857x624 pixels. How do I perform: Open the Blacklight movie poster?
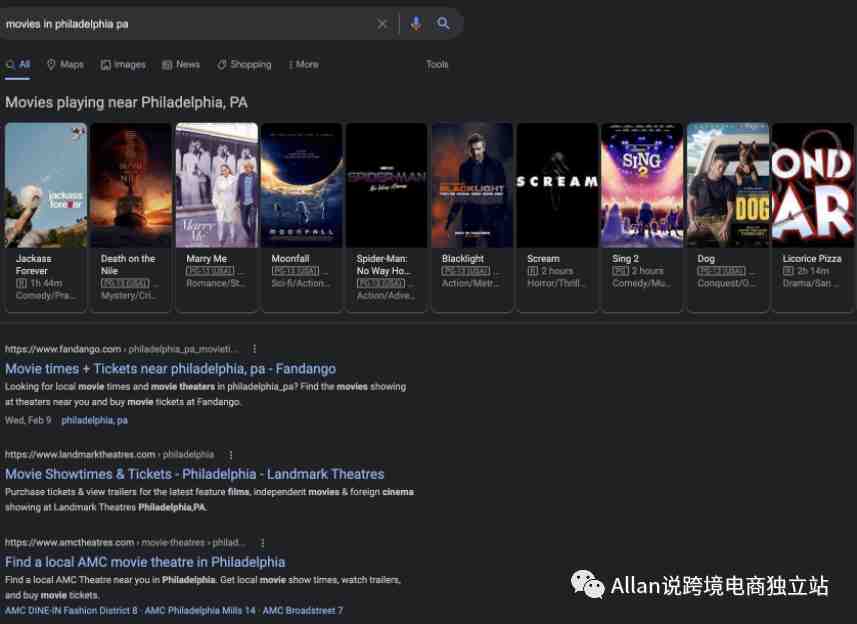(472, 185)
